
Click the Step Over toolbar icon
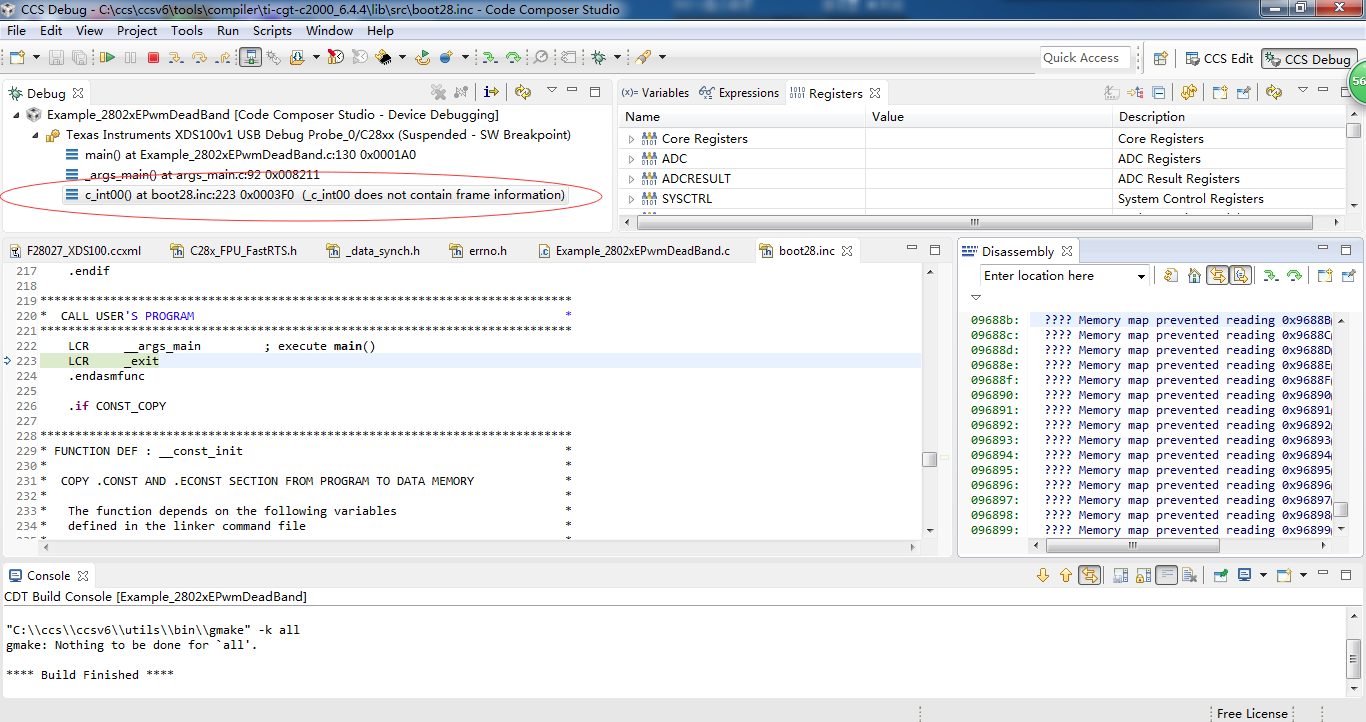pos(199,58)
